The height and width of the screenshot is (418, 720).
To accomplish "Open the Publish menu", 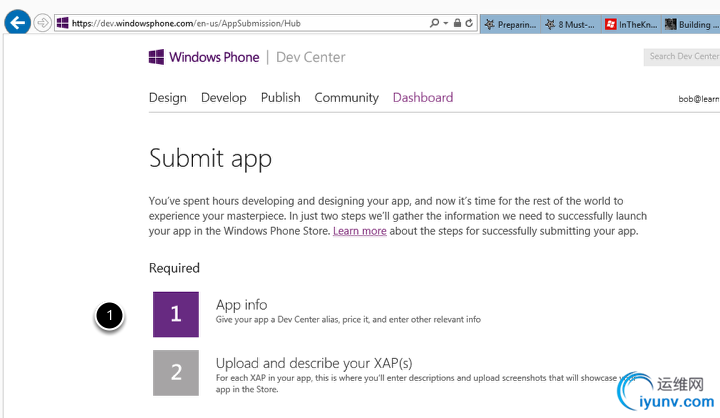I will pyautogui.click(x=281, y=97).
